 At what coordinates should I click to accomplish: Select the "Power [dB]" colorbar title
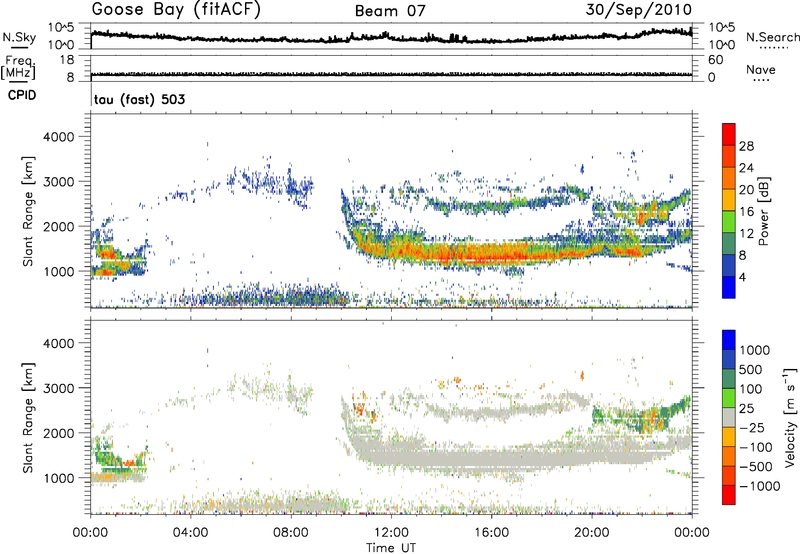coord(764,211)
